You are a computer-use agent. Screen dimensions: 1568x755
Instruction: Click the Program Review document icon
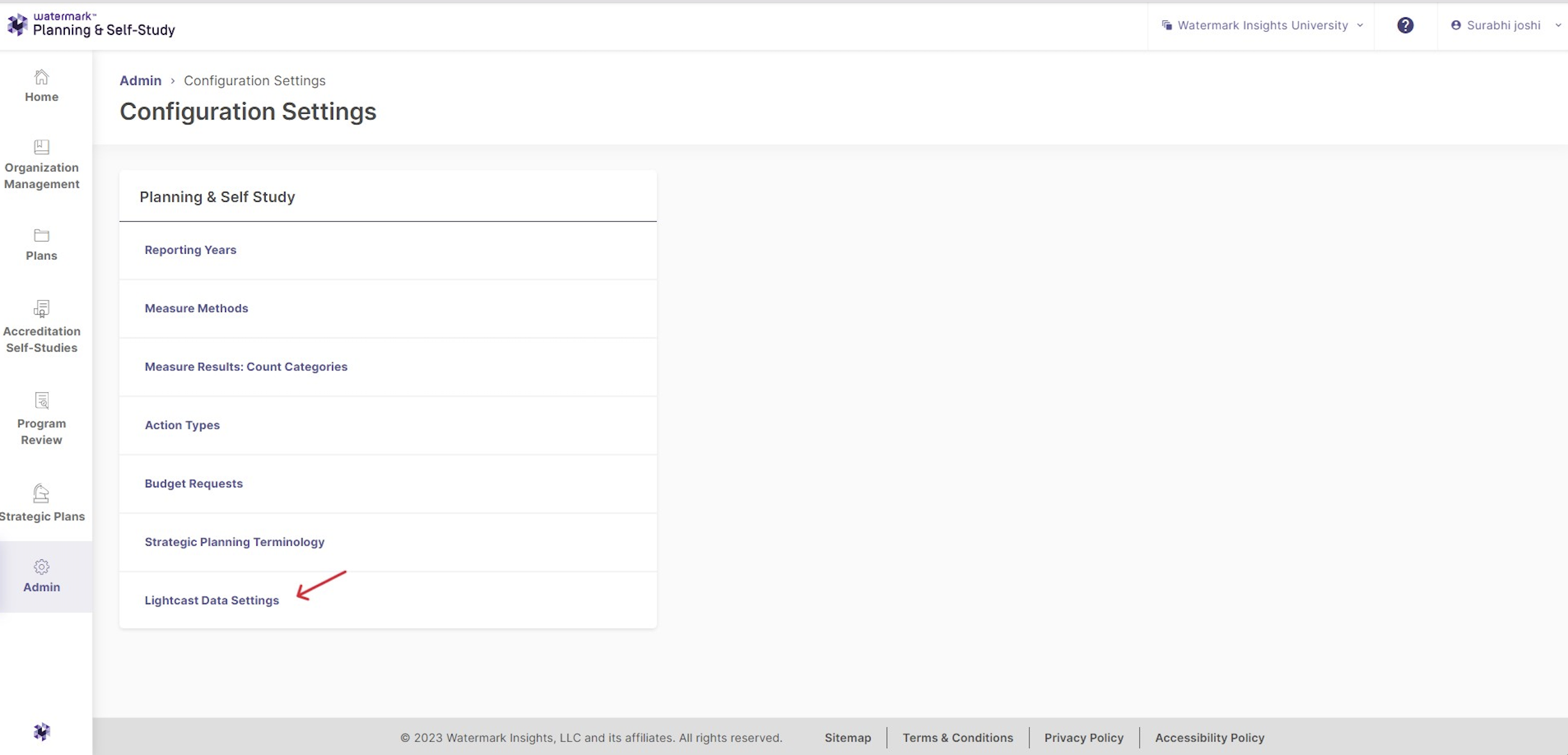pyautogui.click(x=42, y=401)
